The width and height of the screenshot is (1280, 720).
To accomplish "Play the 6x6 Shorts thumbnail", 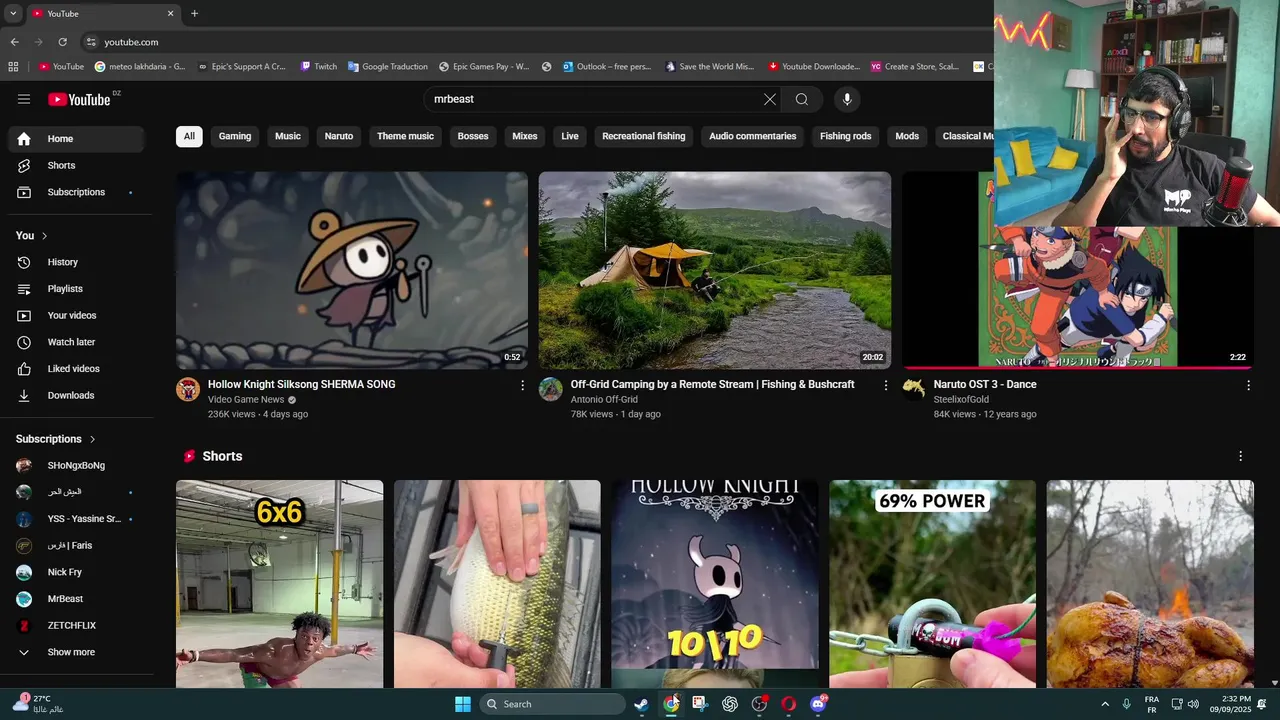I will (x=279, y=584).
